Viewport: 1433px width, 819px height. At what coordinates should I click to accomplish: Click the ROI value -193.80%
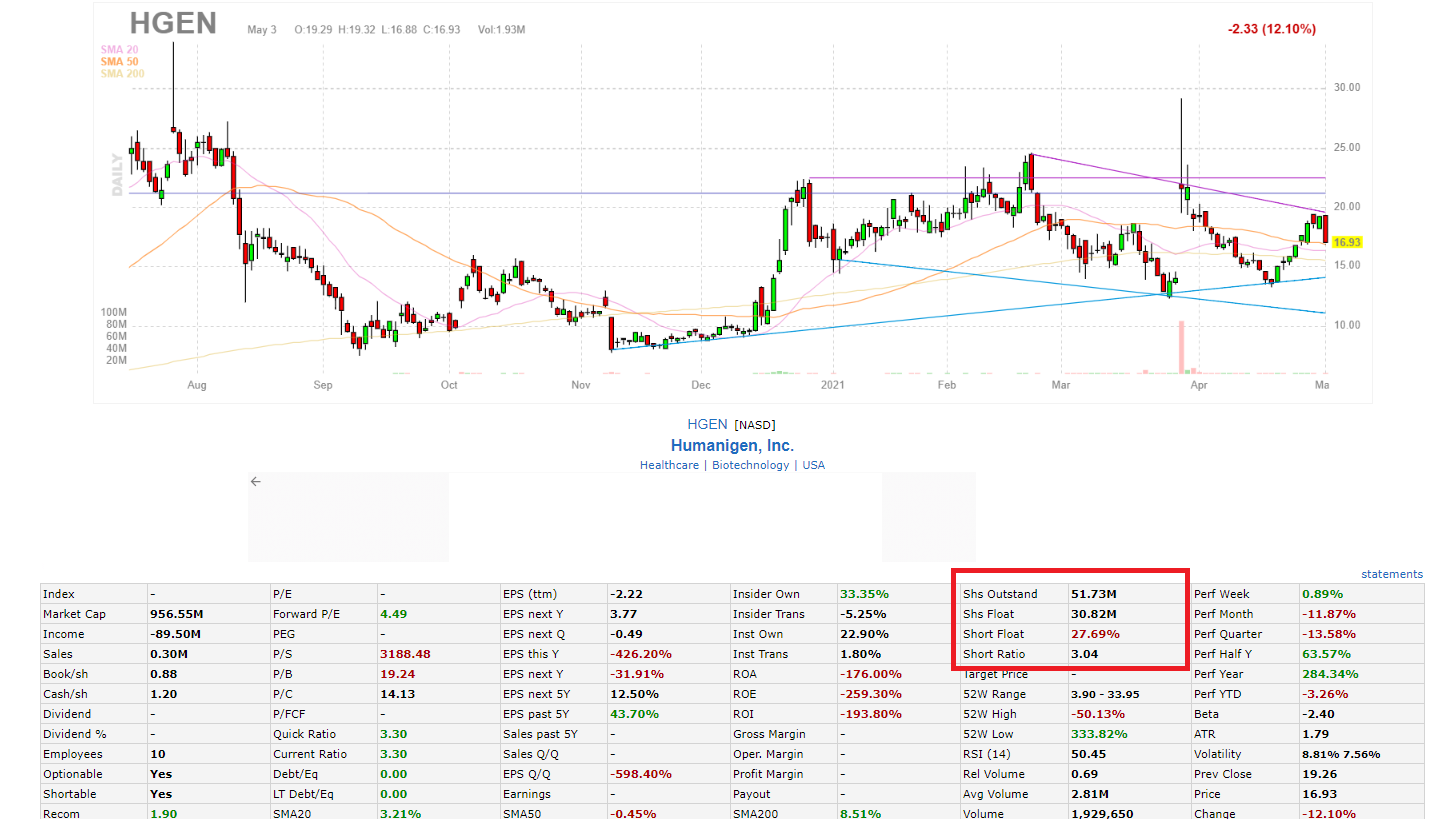pyautogui.click(x=871, y=714)
